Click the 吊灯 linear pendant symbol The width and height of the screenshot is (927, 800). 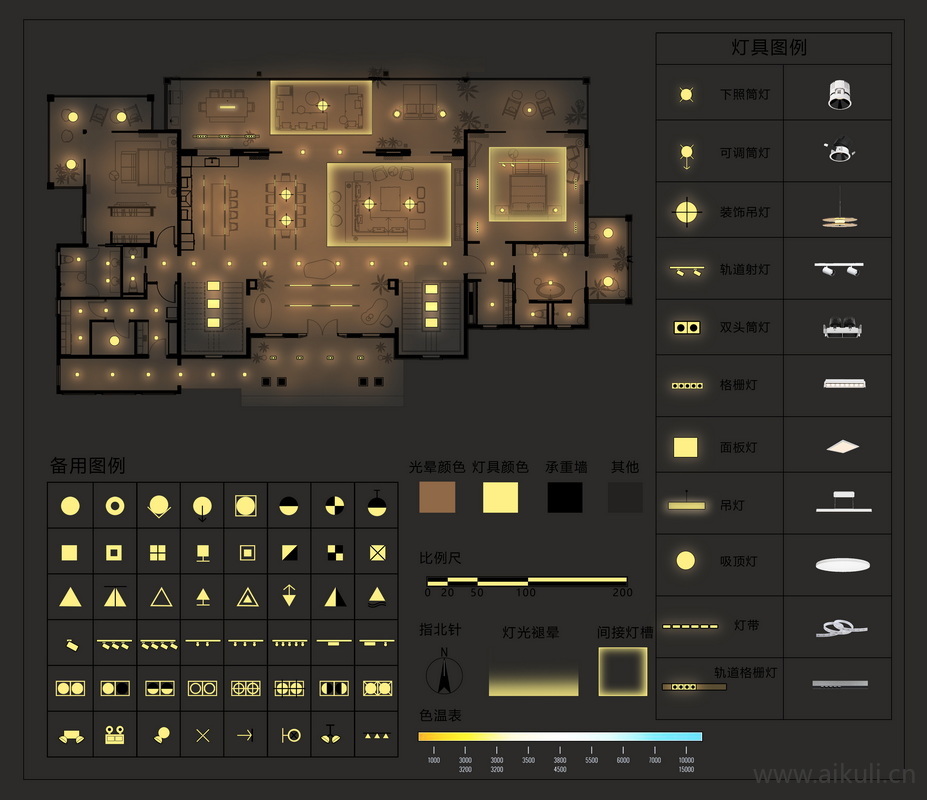(686, 502)
